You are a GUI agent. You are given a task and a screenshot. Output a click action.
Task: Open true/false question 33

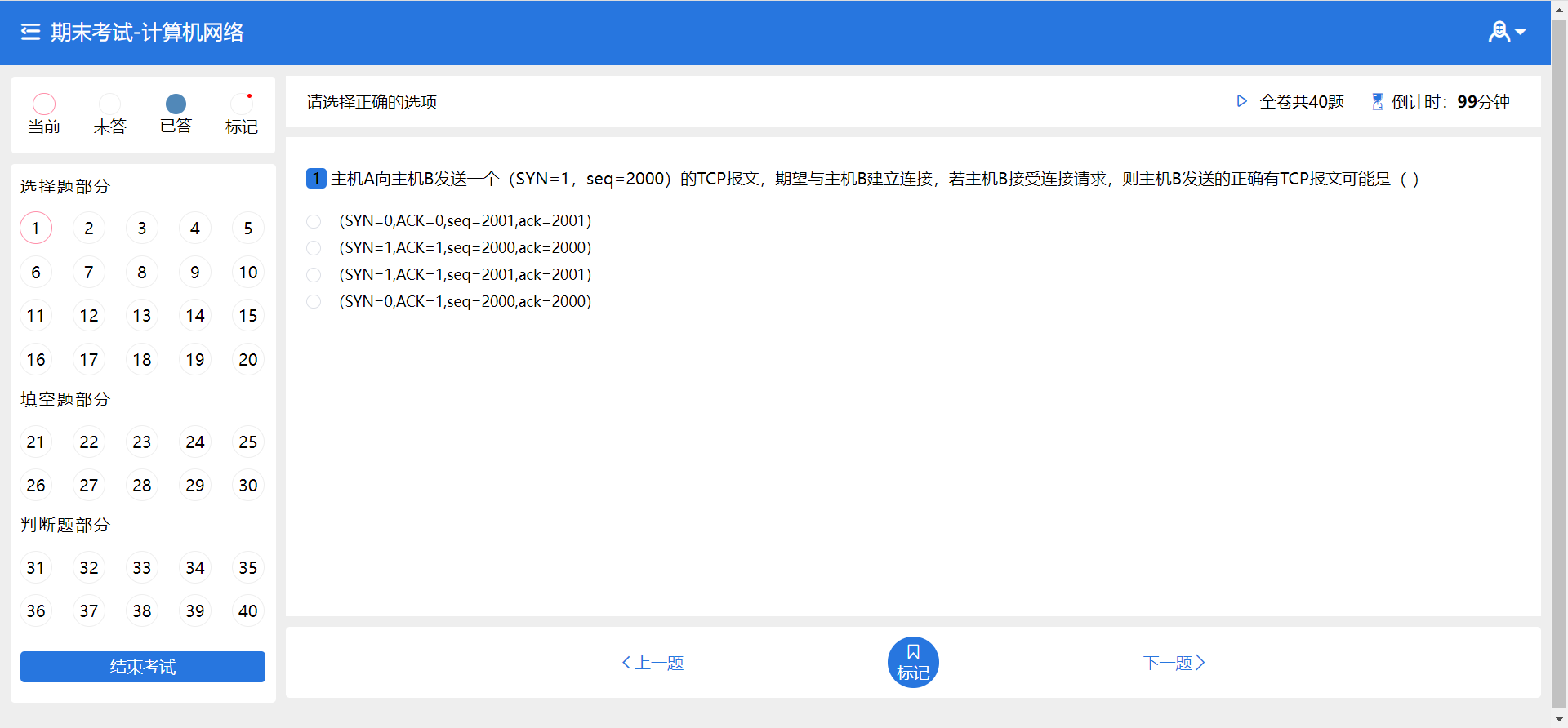(142, 567)
